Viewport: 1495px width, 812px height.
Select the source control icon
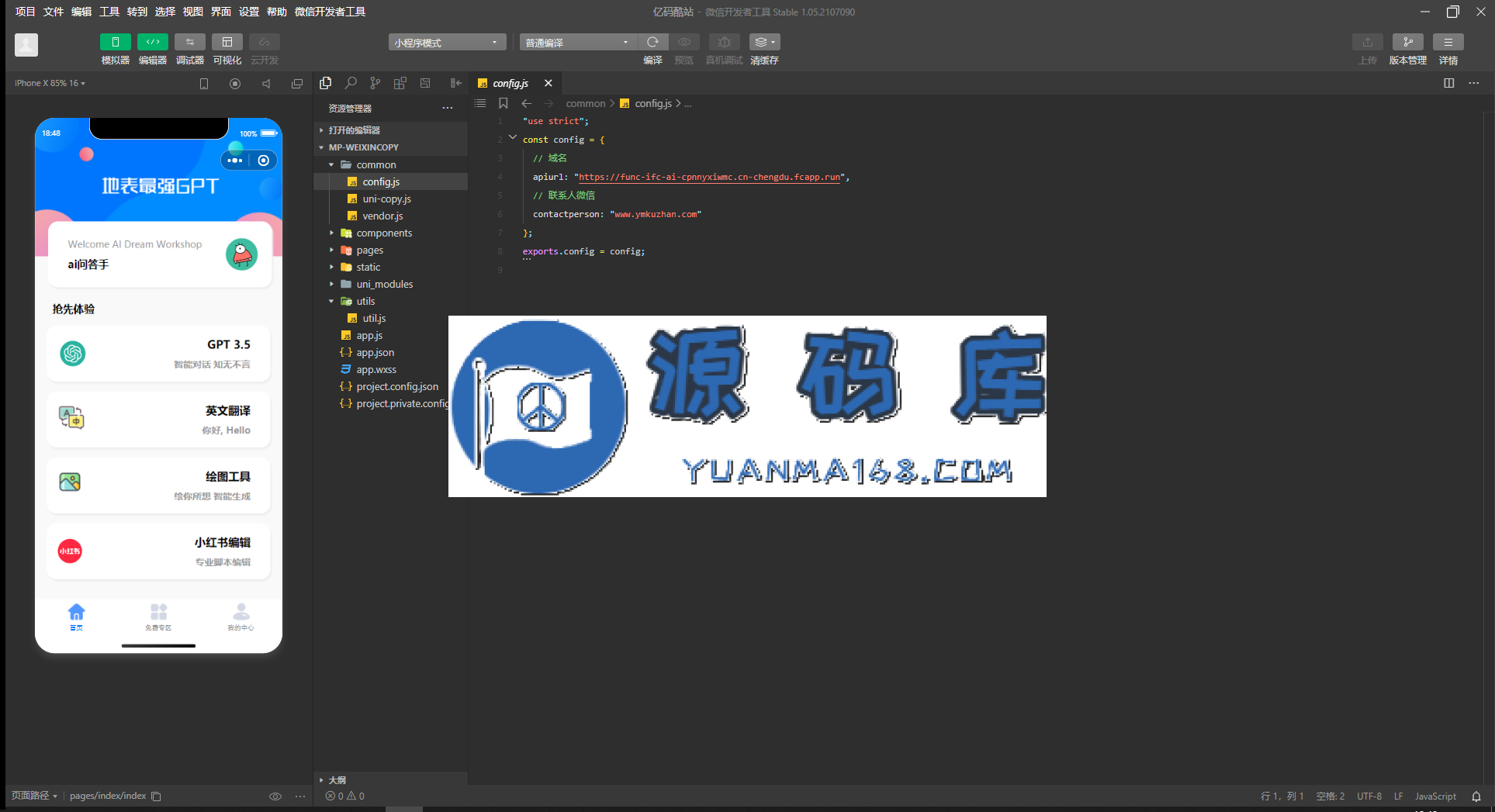pos(375,83)
